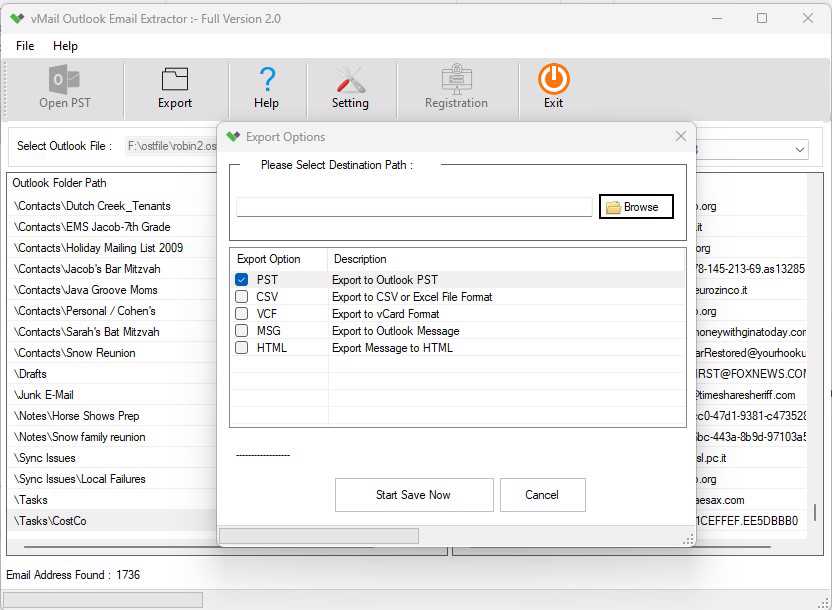Click the Select Outlook File path field
The width and height of the screenshot is (832, 610).
pos(171,146)
